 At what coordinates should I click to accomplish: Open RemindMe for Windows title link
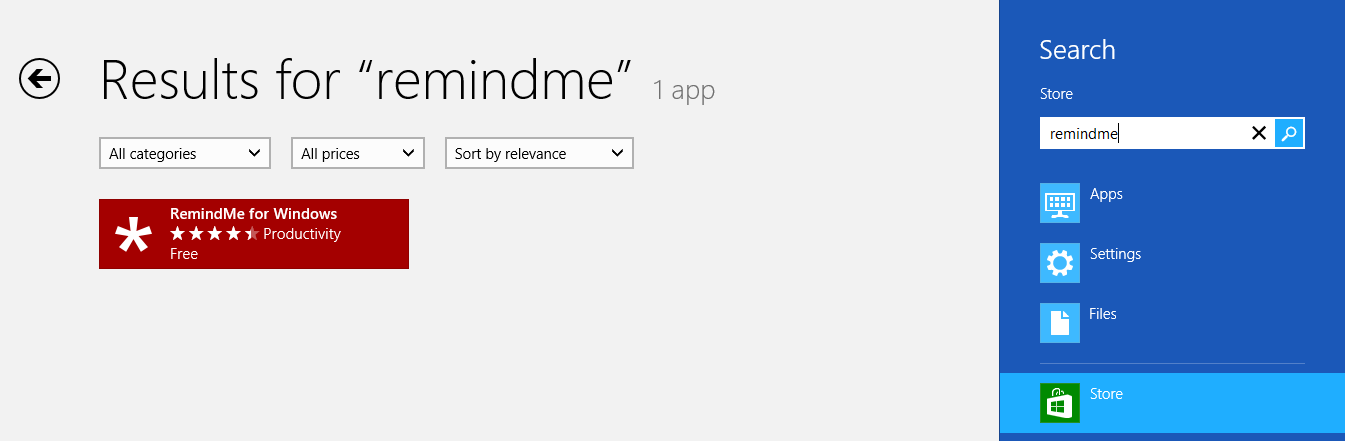(x=253, y=214)
